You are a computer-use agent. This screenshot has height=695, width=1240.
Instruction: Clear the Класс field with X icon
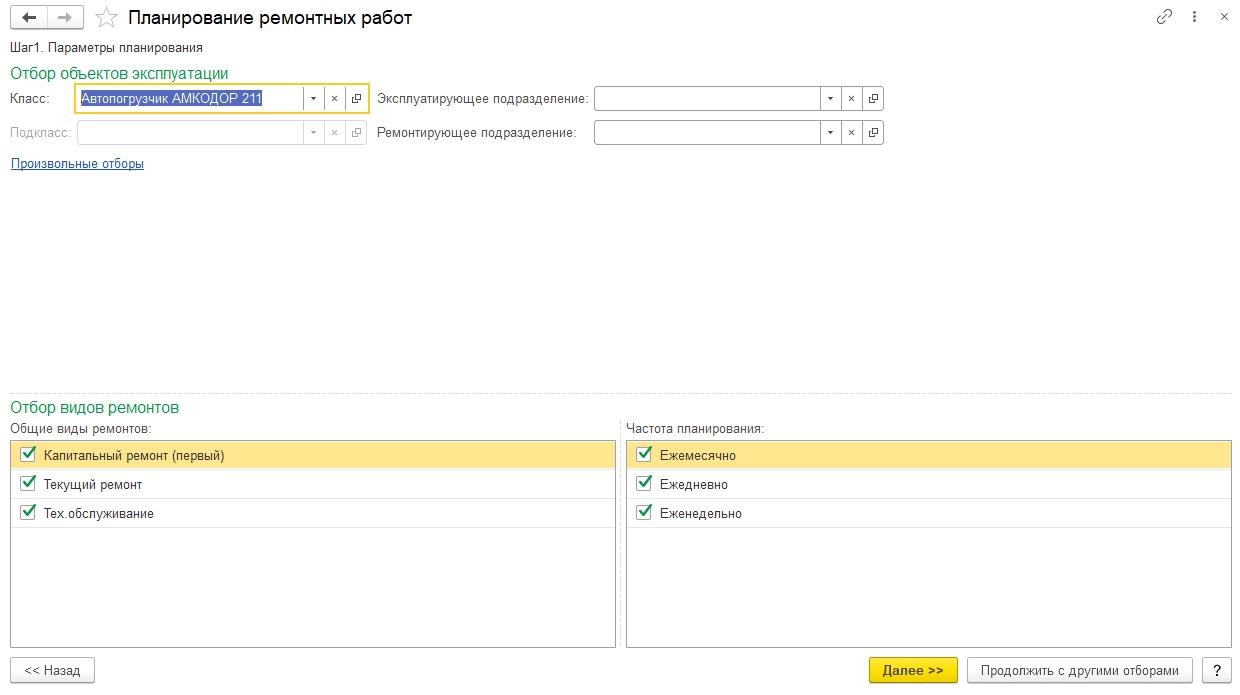click(x=335, y=99)
